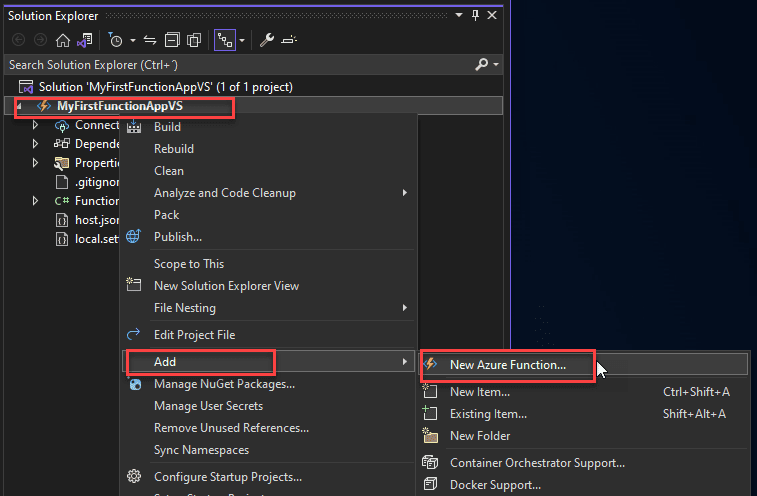Open the Solution Explorer window options dropdown
The image size is (757, 496).
[459, 15]
